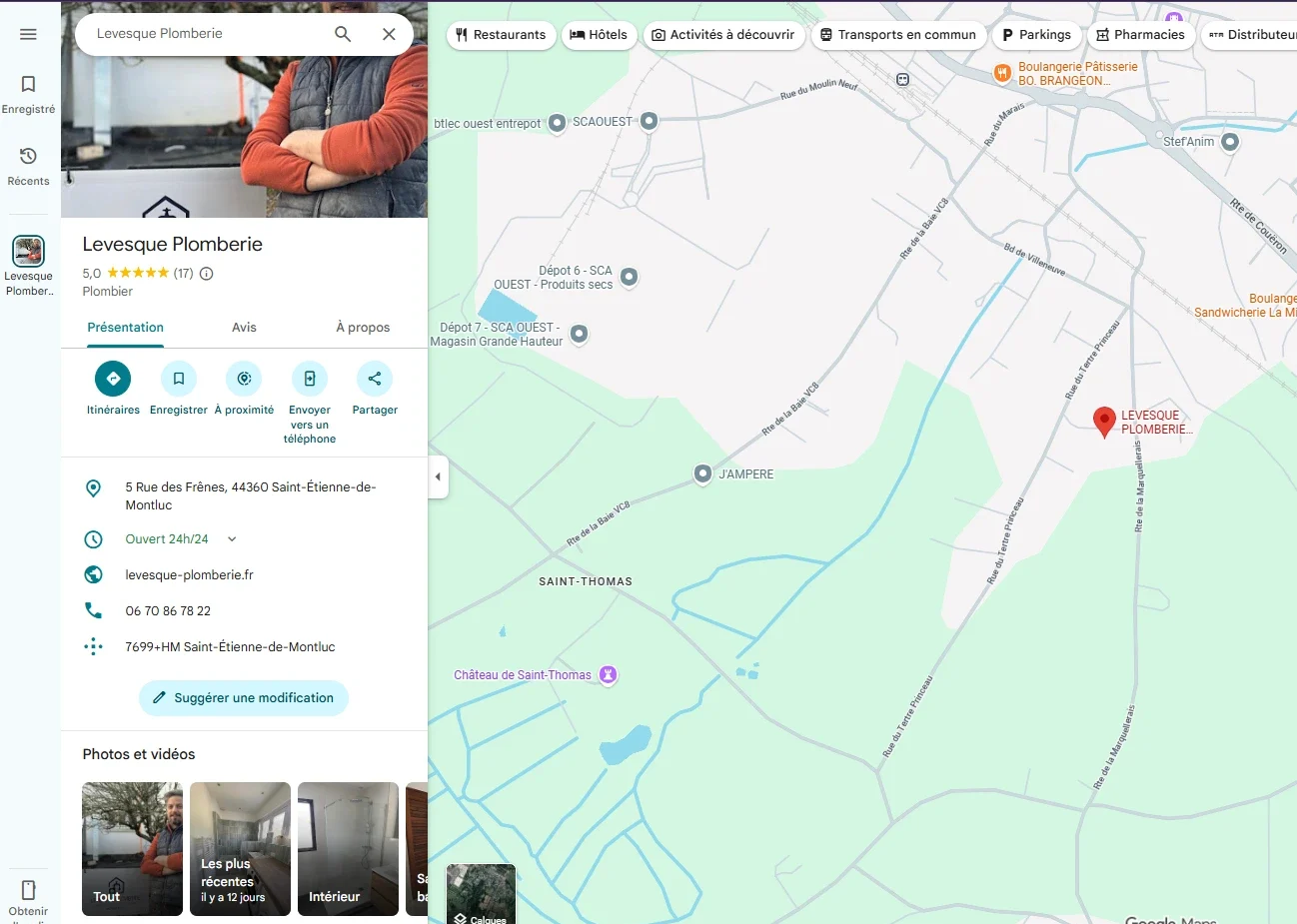Click the SCAOUEST map marker

pos(649,121)
